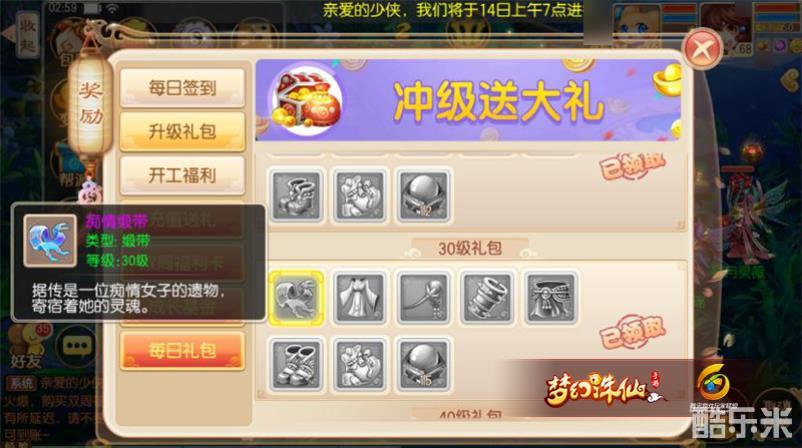This screenshot has width=802, height=448.
Task: Open the 每日签到 tab
Action: click(x=182, y=87)
